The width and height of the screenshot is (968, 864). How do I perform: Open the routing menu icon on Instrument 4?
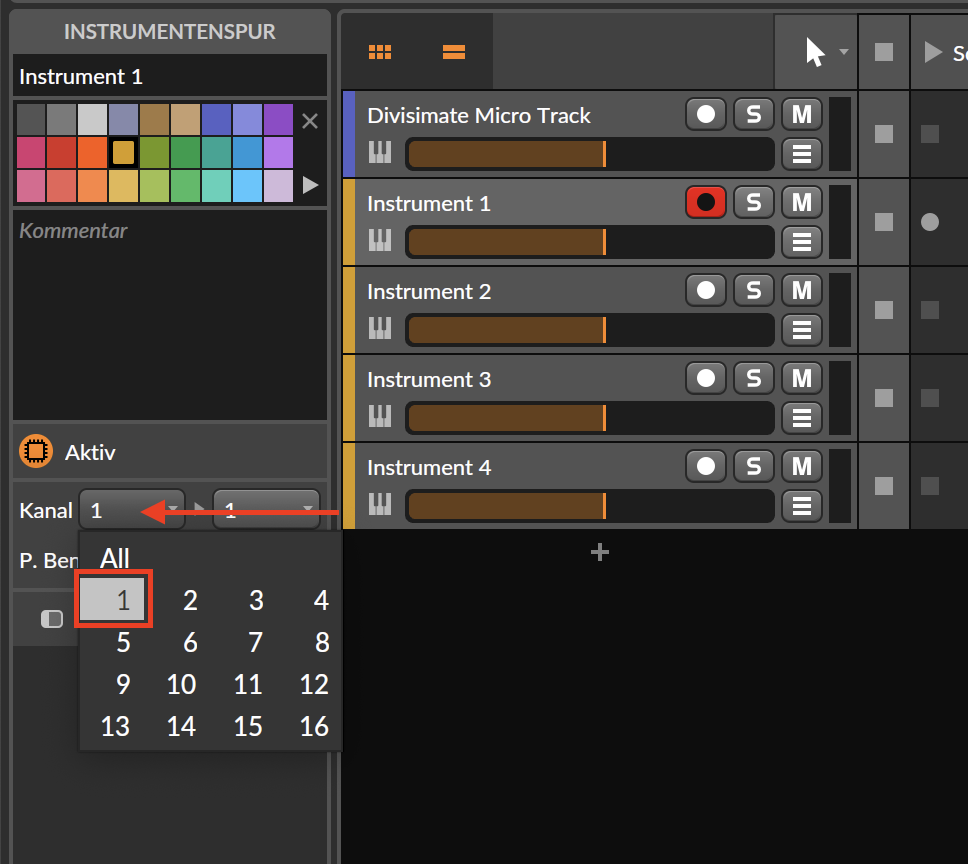802,506
